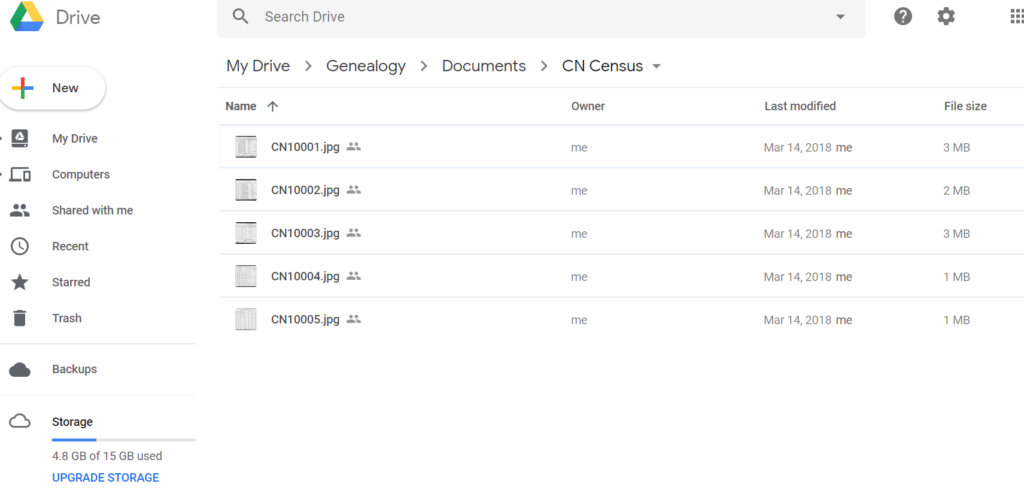1024x502 pixels.
Task: Expand the Computers tree in the sidebar
Action: click(x=2, y=174)
